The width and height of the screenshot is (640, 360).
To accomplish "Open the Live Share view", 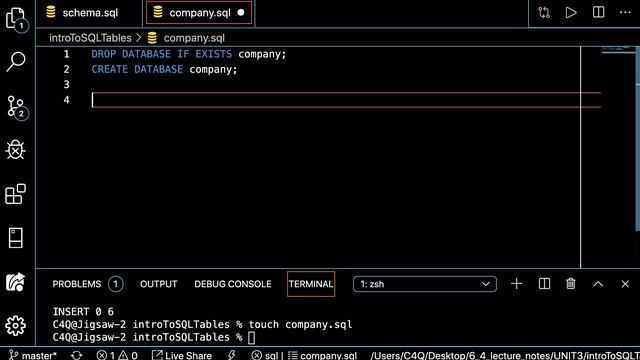I will 16,282.
